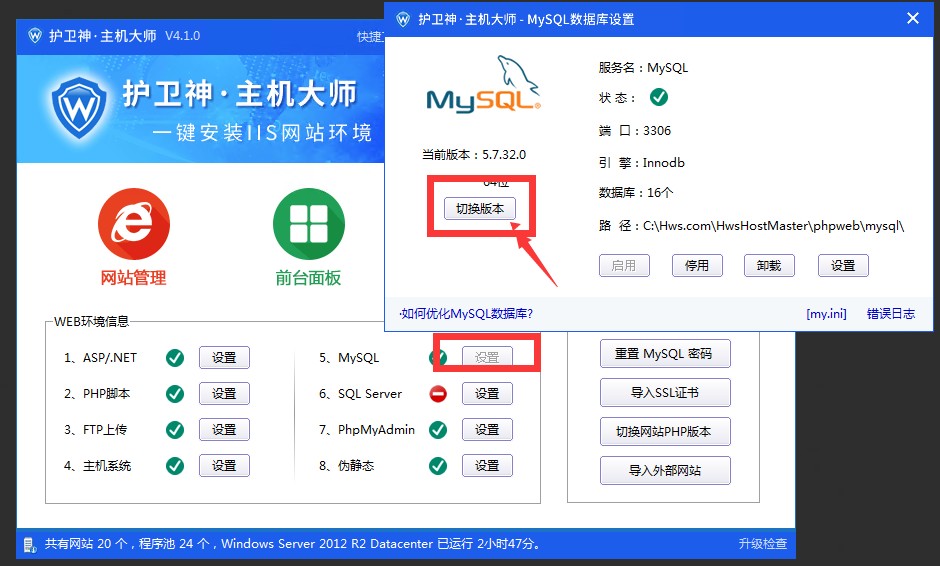Image resolution: width=940 pixels, height=566 pixels.
Task: Open the green 前台面板 grid icon
Action: tap(308, 223)
